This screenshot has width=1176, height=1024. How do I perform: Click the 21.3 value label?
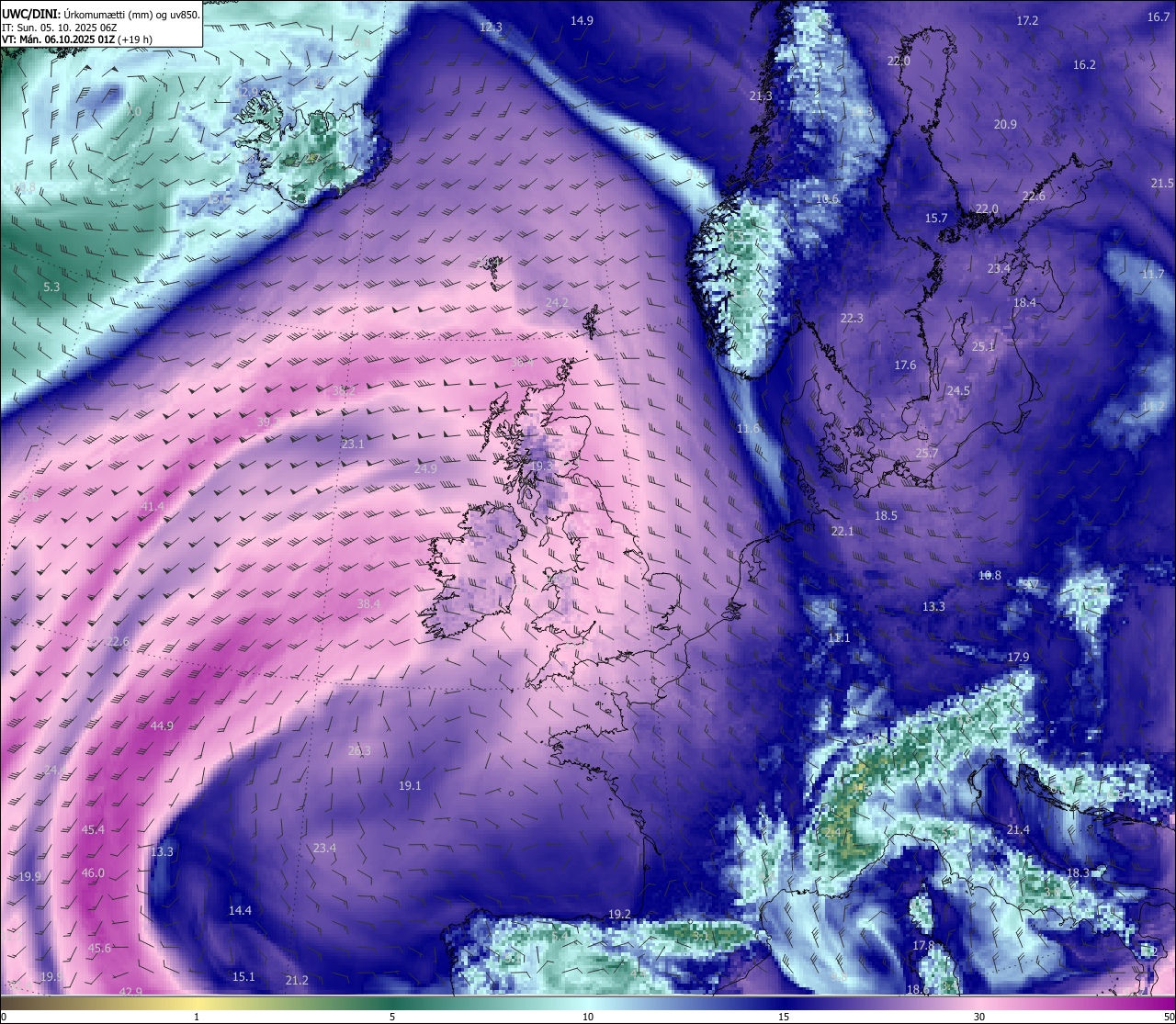[x=761, y=96]
